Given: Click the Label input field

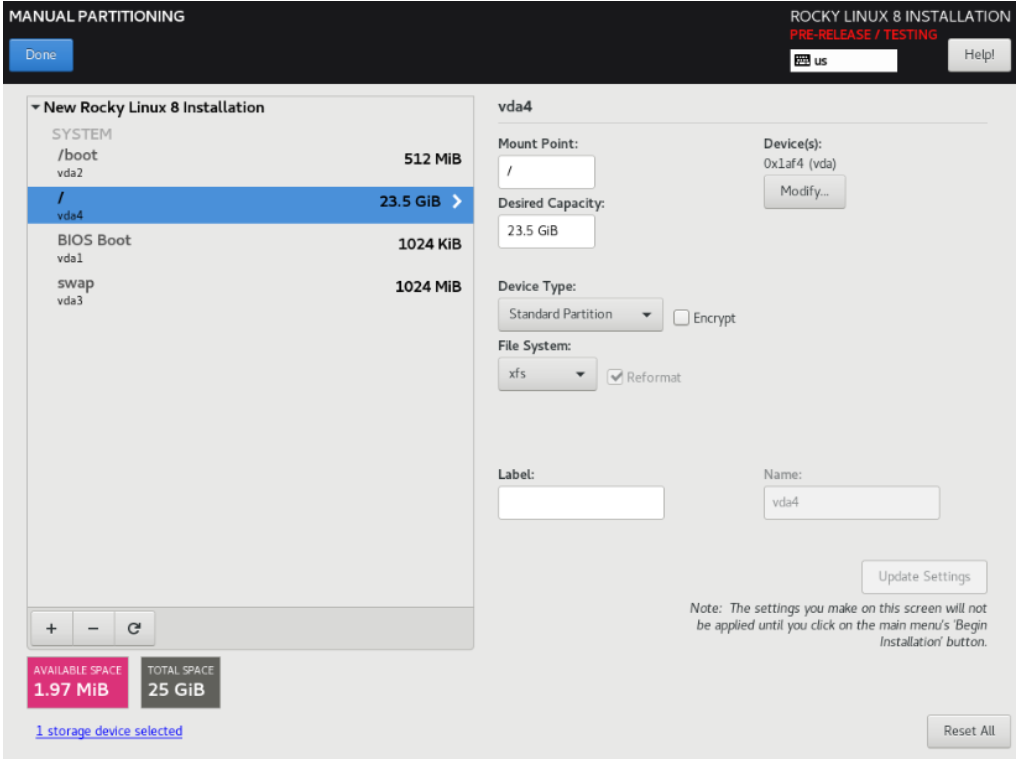Looking at the screenshot, I should (581, 503).
